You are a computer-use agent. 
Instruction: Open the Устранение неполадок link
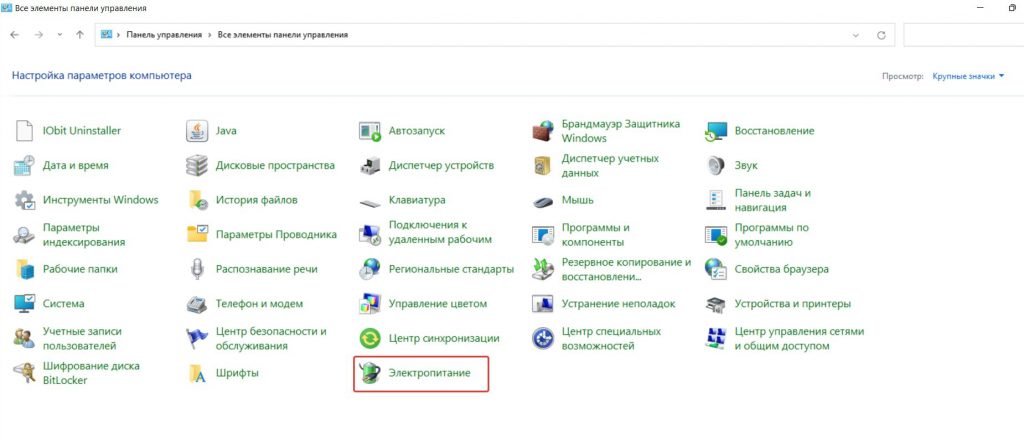618,304
